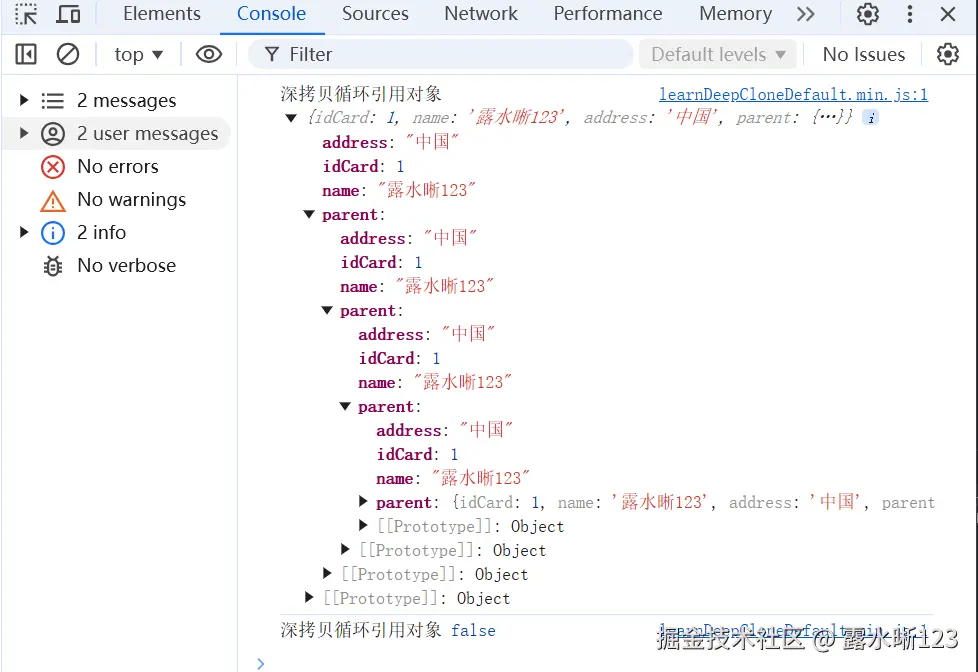Collapse the first-level parent property
Screen dimensions: 978x672
[x=309, y=215]
